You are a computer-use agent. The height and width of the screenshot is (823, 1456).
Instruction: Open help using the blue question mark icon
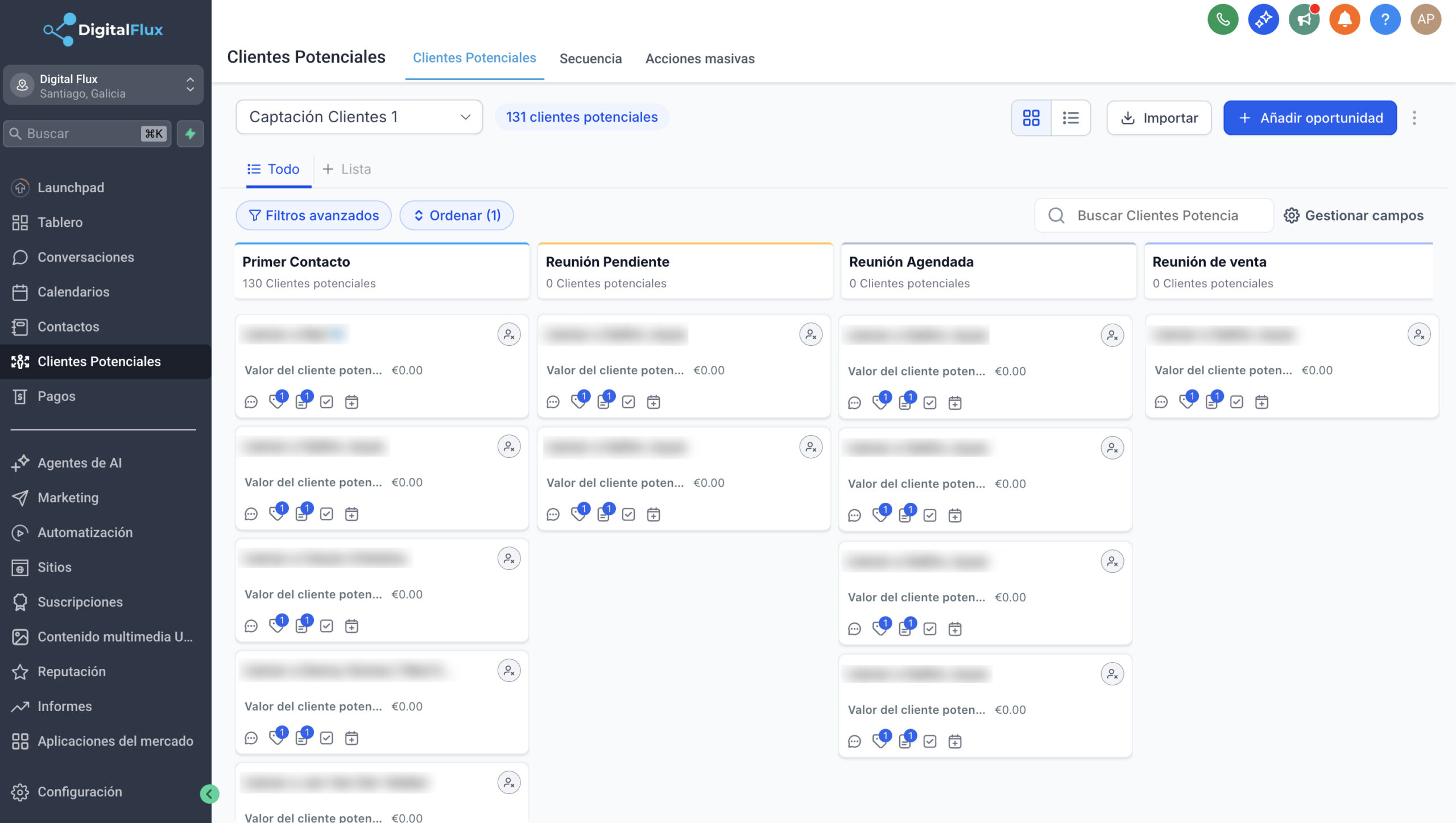click(1385, 19)
